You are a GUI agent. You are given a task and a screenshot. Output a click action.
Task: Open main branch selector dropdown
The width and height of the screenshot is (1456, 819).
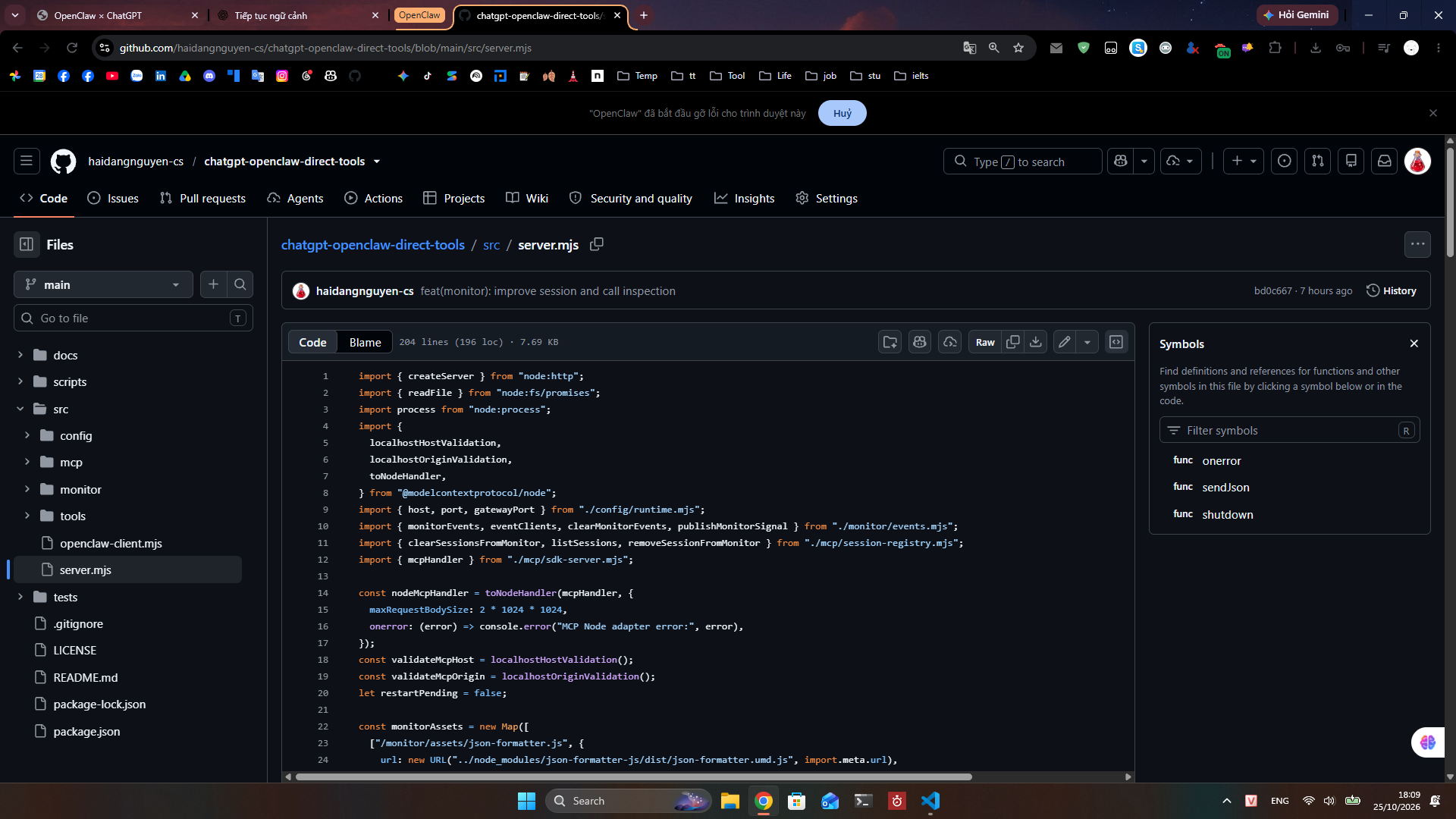point(103,284)
